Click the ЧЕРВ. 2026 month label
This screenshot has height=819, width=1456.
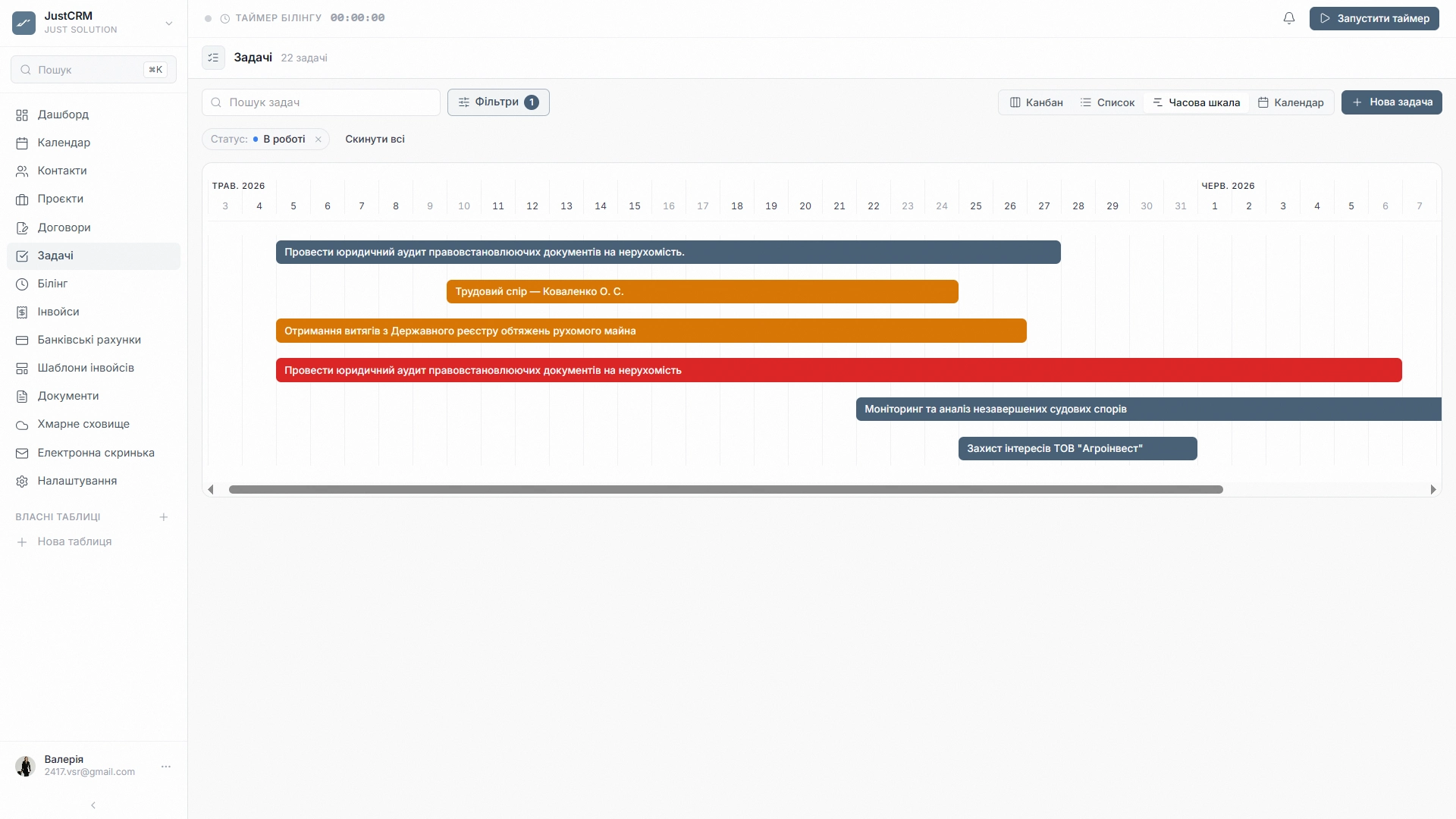click(1228, 186)
